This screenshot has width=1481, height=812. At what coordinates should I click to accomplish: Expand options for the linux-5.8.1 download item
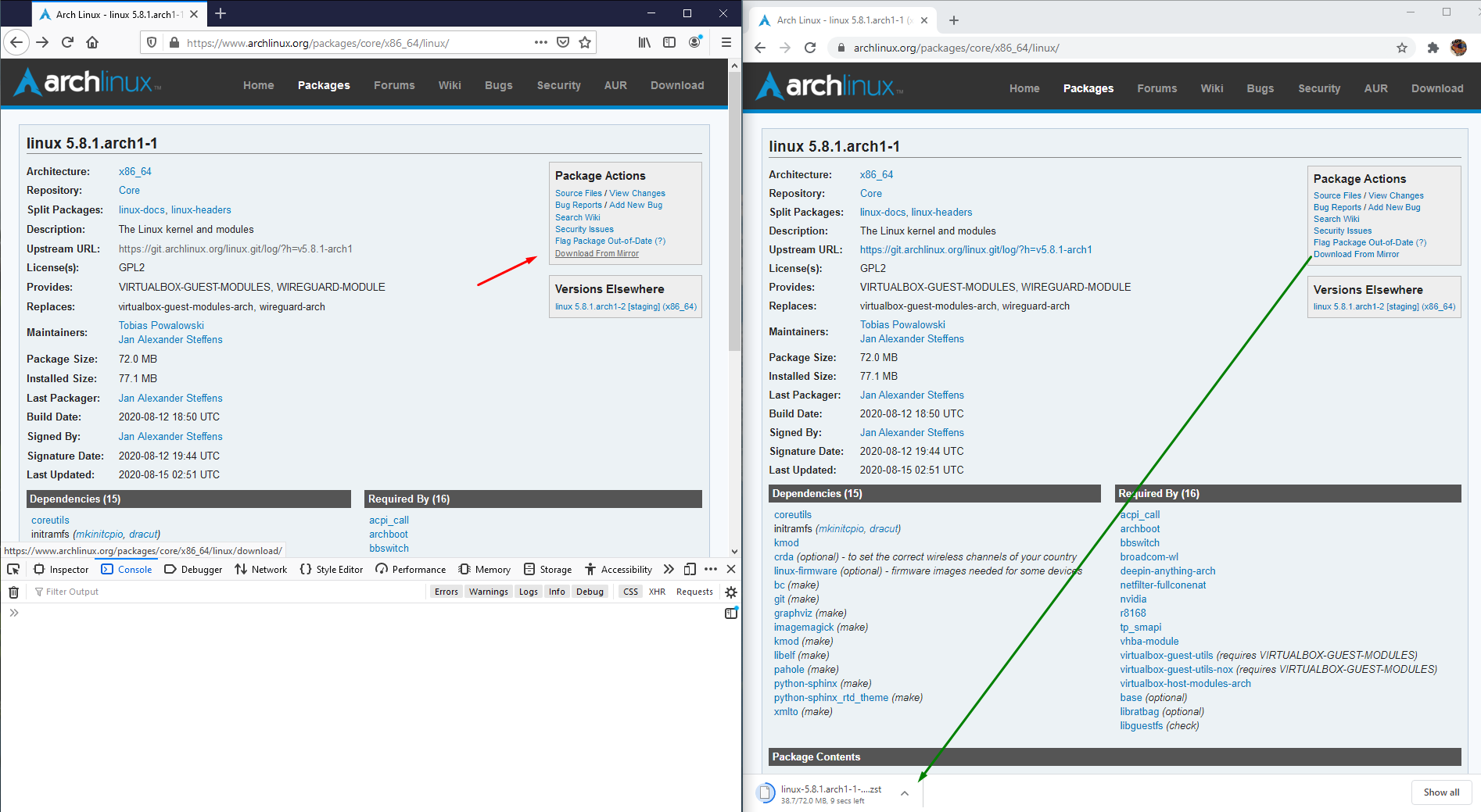point(905,793)
